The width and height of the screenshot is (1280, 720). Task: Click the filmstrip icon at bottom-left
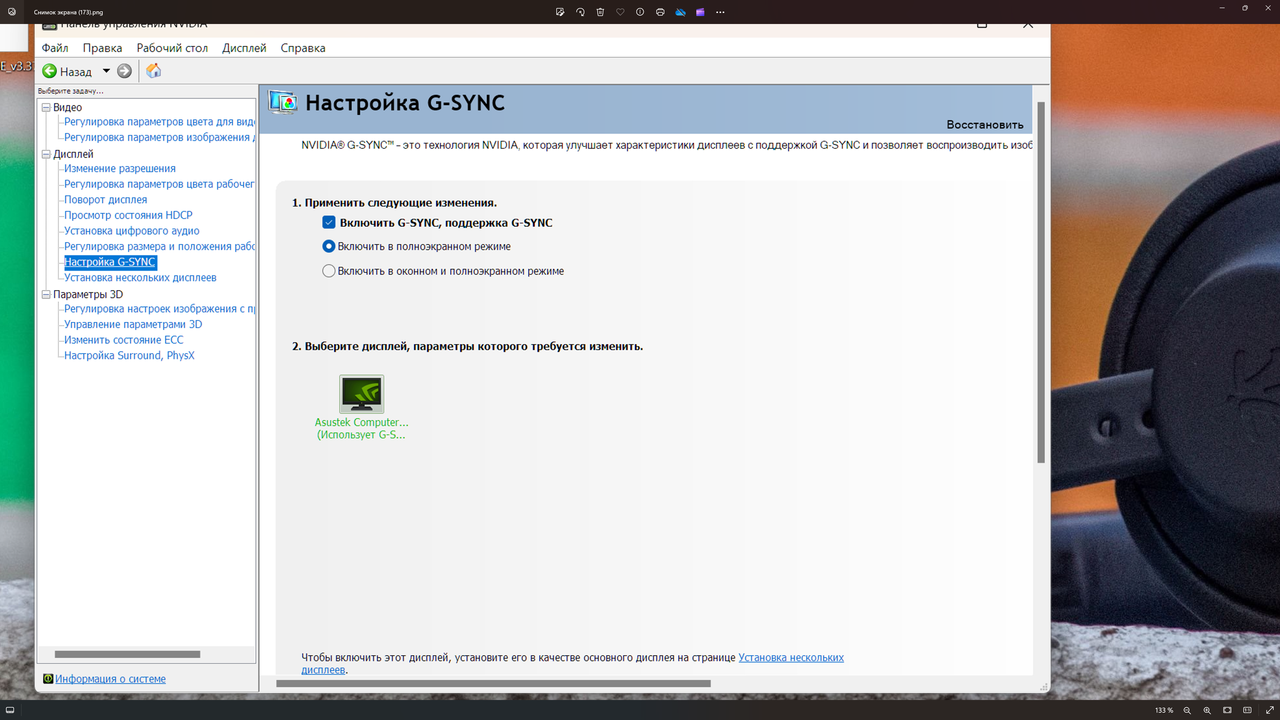point(11,710)
